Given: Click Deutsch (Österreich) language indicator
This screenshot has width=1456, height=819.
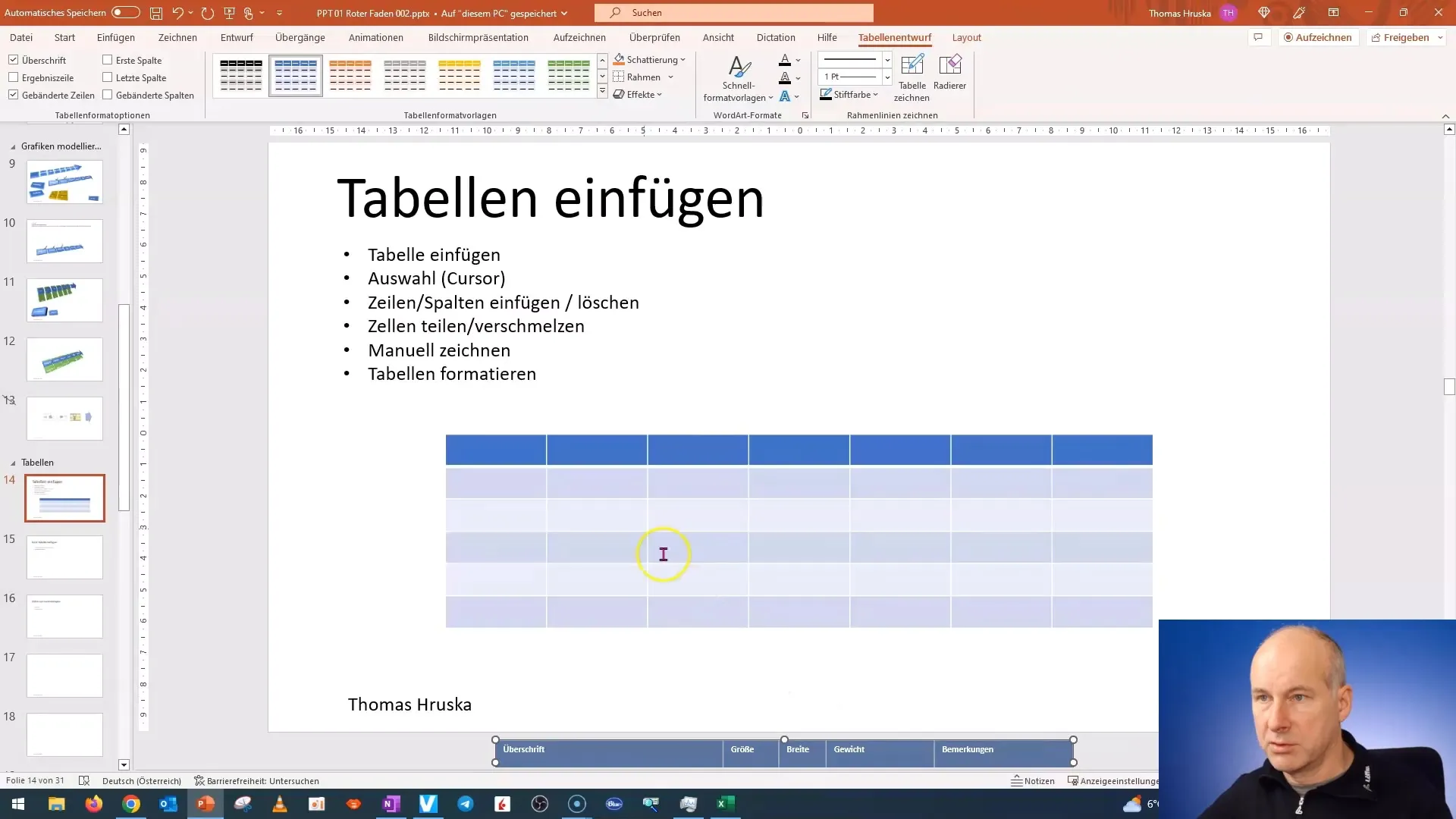Looking at the screenshot, I should click(x=142, y=781).
